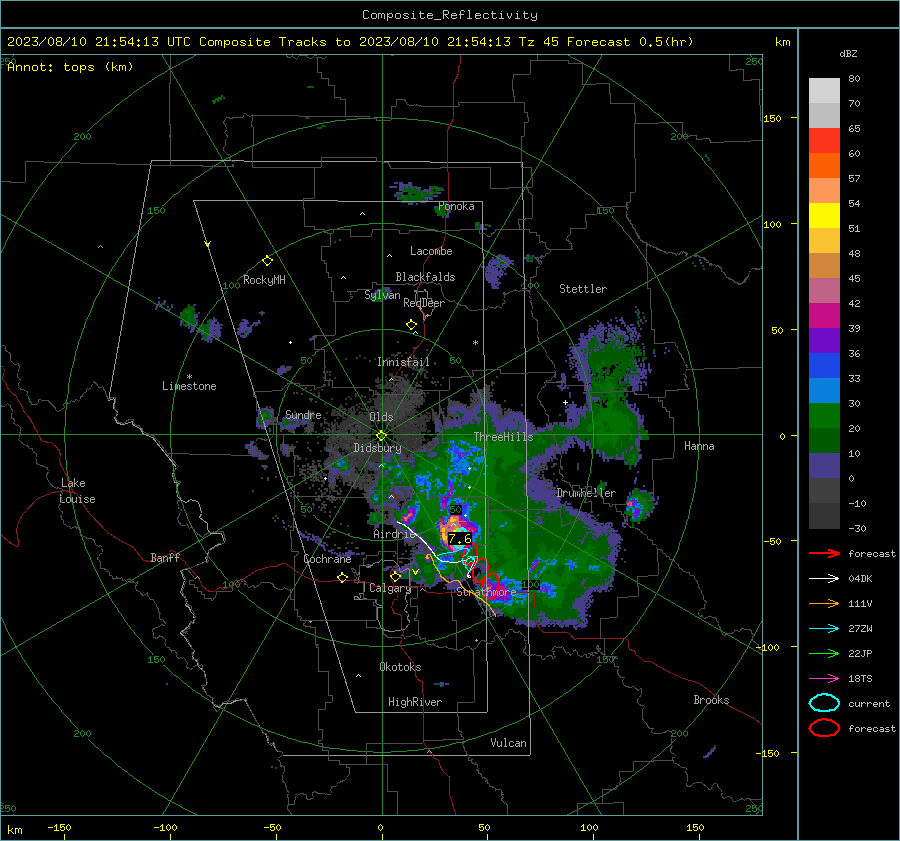This screenshot has width=900, height=841.
Task: Click the RockyMH label
Action: (x=264, y=280)
